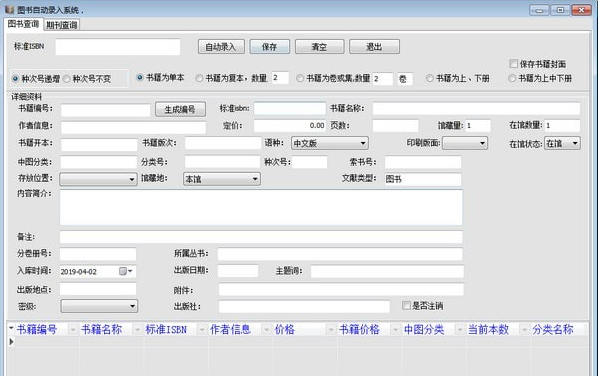Click the 备注 input field
600x376 pixels.
(x=261, y=237)
